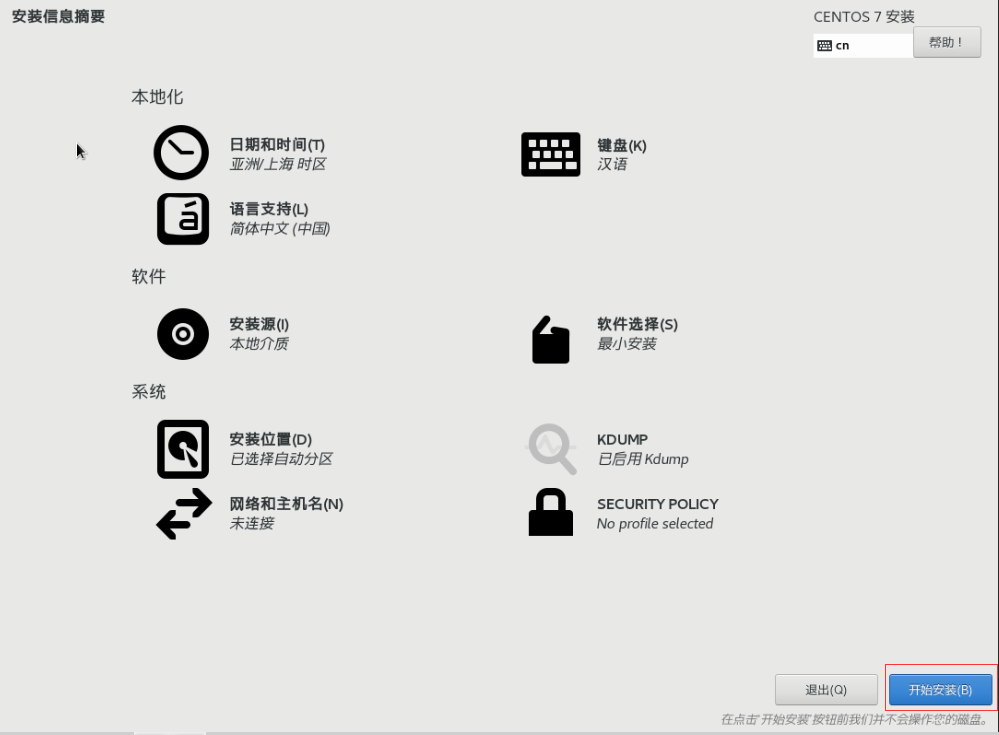Open the installation destination disk icon
The image size is (999, 735).
[x=183, y=449]
